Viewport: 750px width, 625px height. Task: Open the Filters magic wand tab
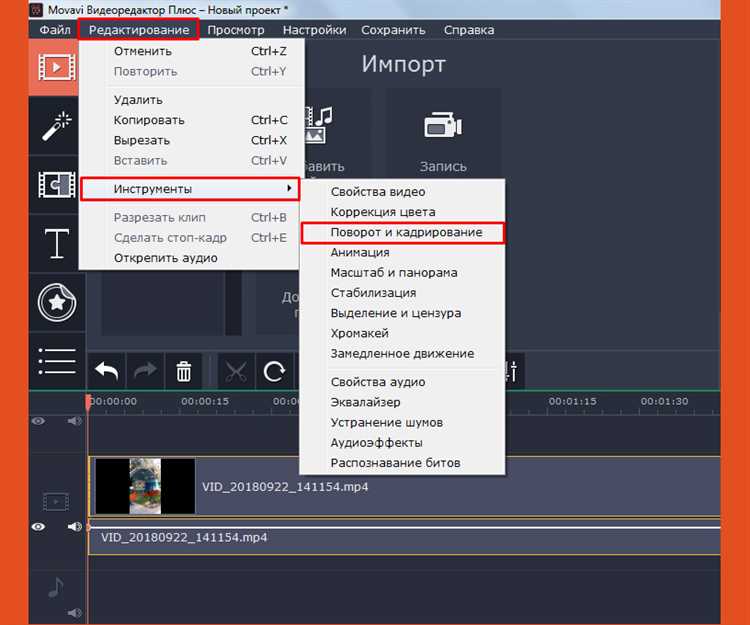tap(56, 126)
